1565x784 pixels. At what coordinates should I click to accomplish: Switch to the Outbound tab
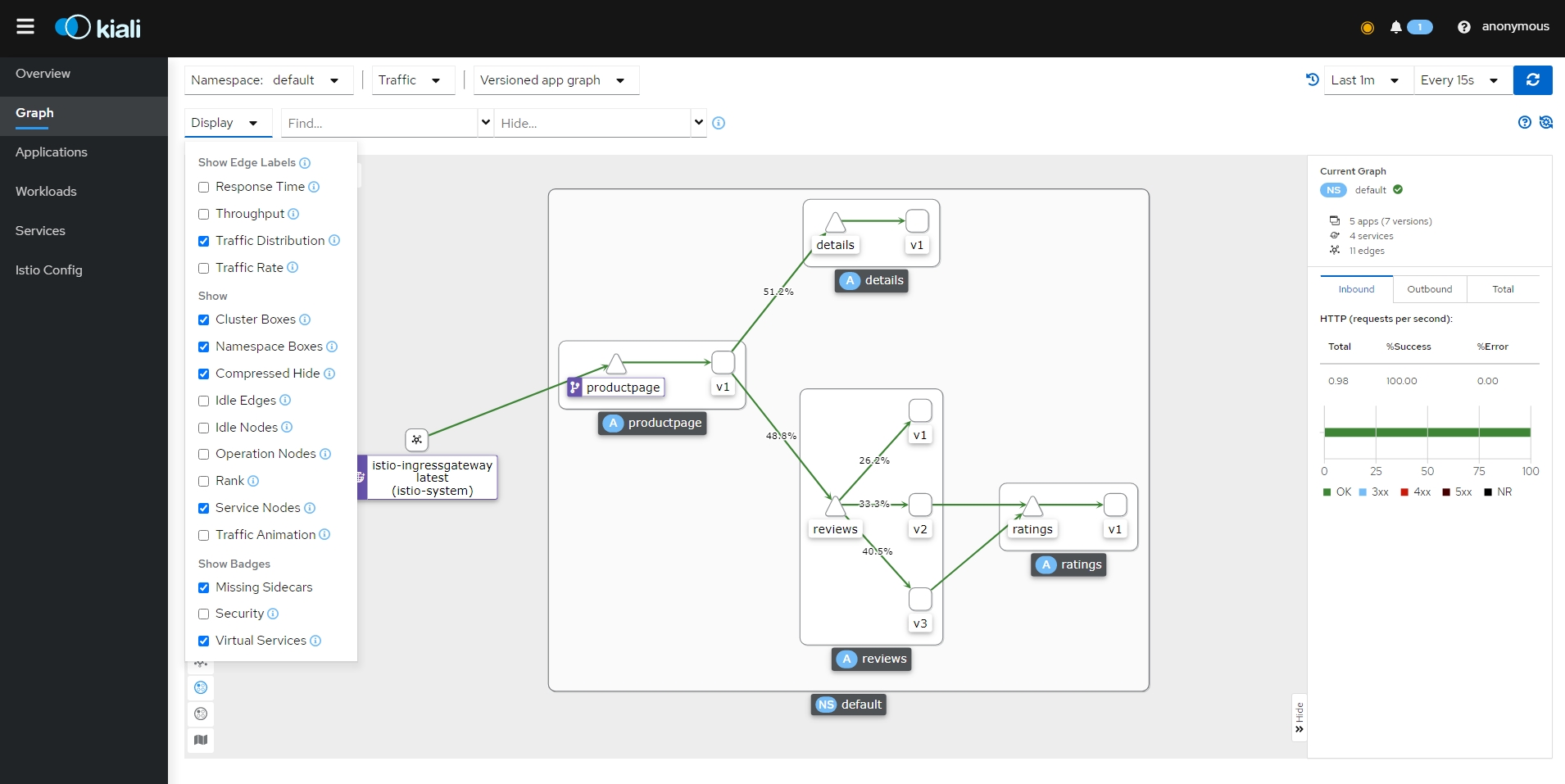1429,289
